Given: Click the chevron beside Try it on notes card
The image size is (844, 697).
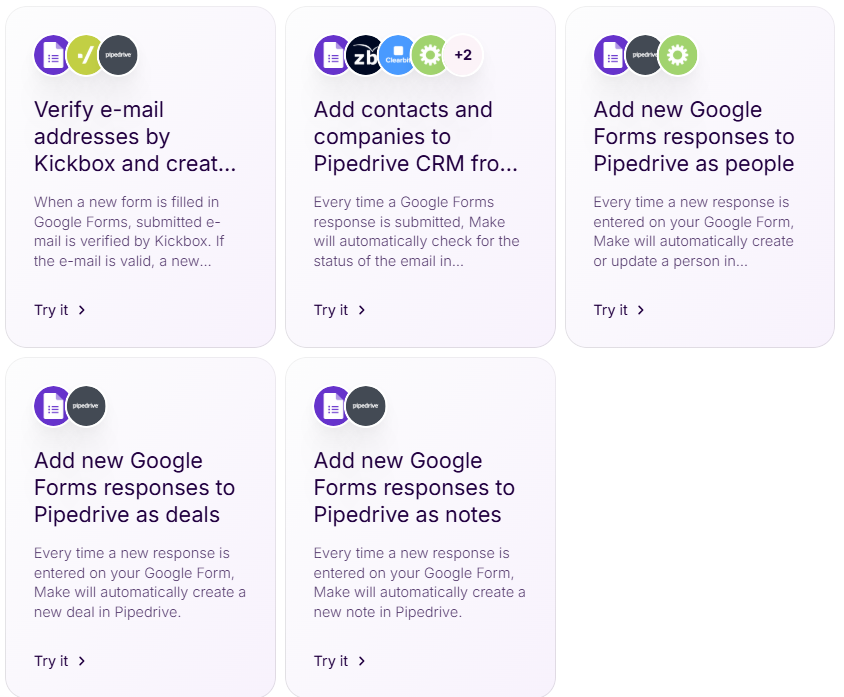Looking at the screenshot, I should (x=361, y=661).
